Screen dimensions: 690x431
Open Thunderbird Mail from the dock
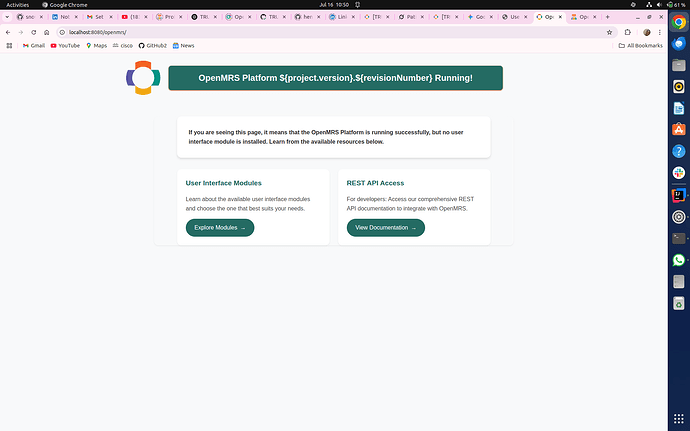point(679,43)
